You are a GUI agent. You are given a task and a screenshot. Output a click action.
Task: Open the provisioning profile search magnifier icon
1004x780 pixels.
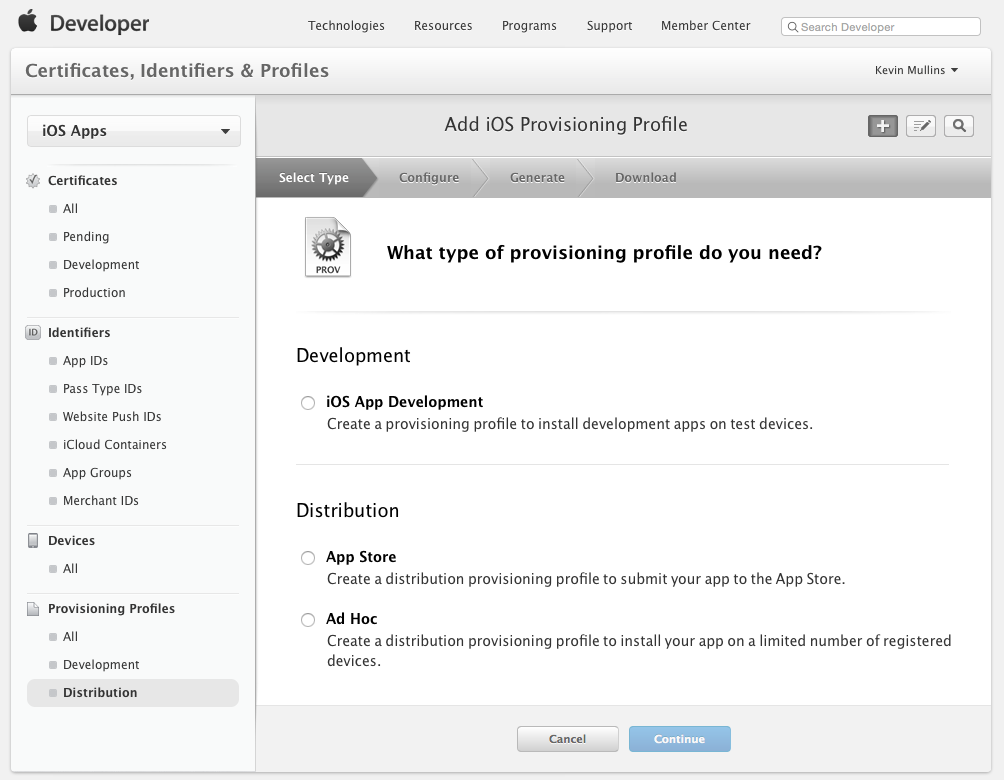point(958,126)
